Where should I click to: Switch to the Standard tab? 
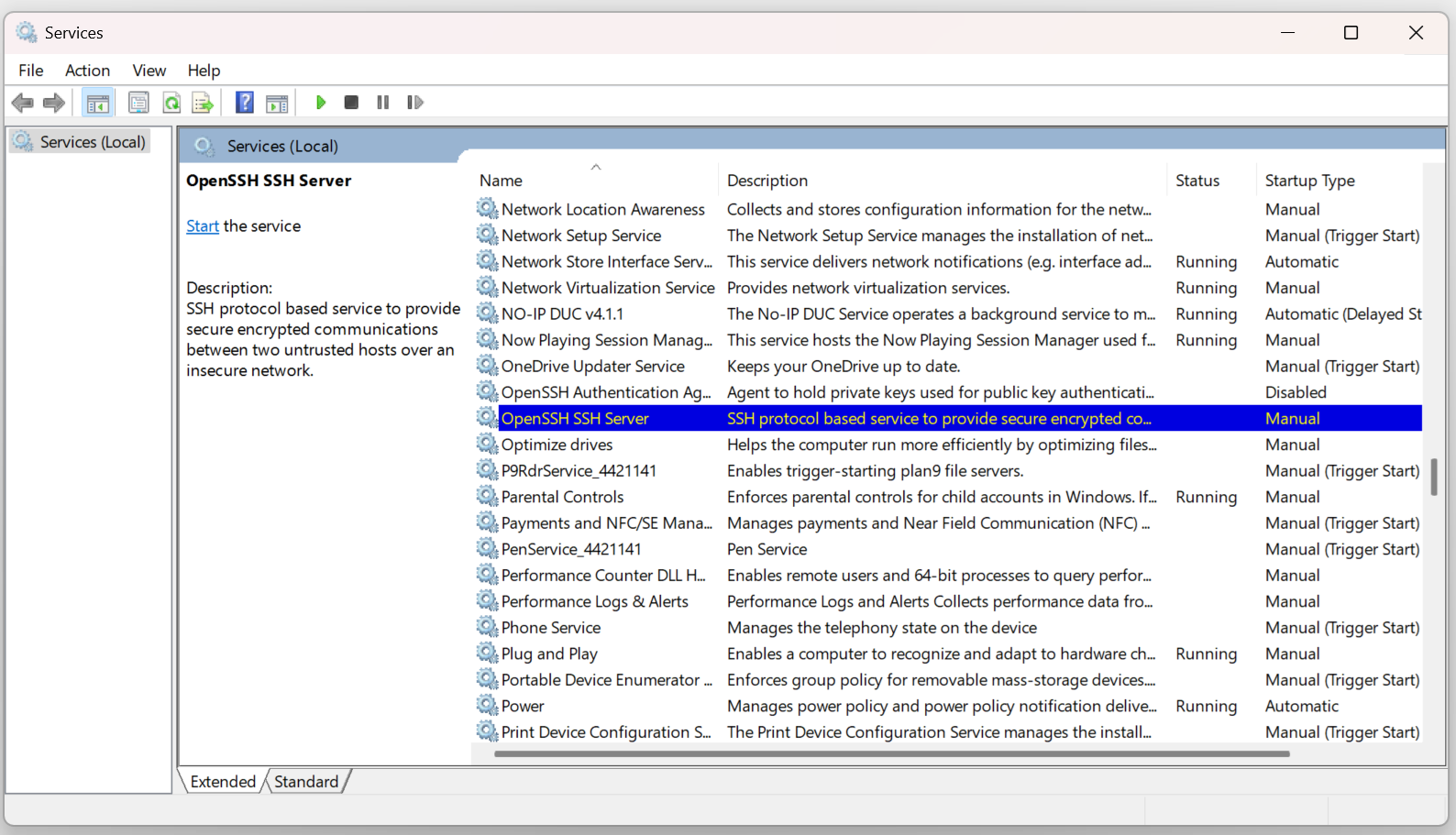tap(306, 782)
